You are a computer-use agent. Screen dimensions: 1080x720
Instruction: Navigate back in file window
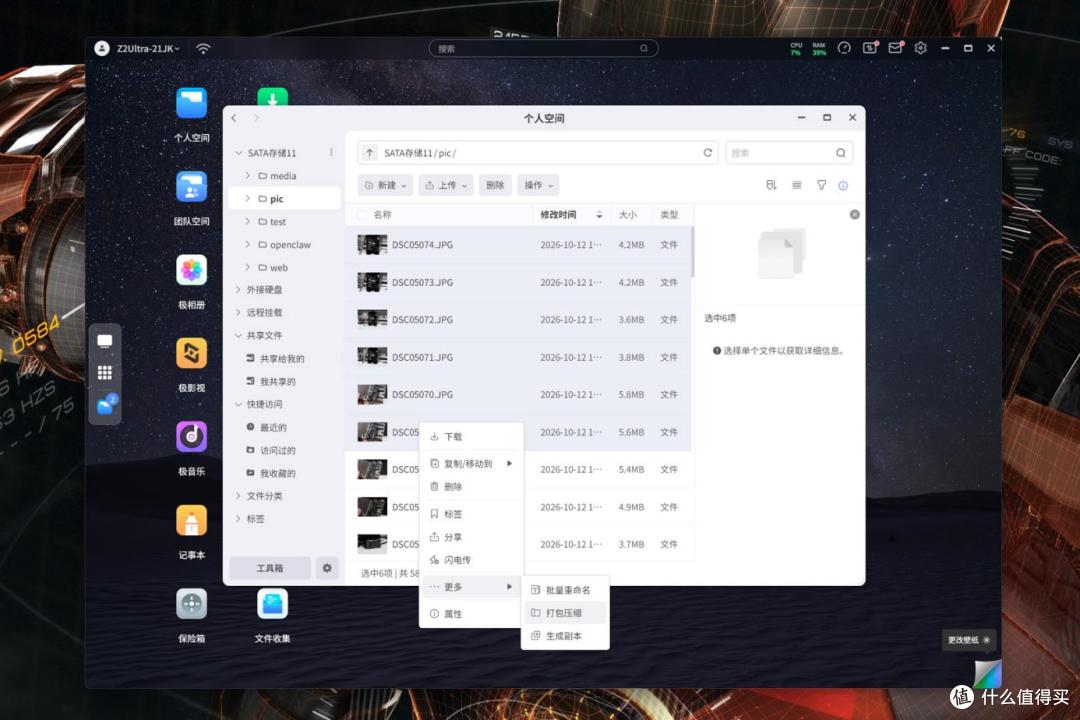click(x=234, y=119)
